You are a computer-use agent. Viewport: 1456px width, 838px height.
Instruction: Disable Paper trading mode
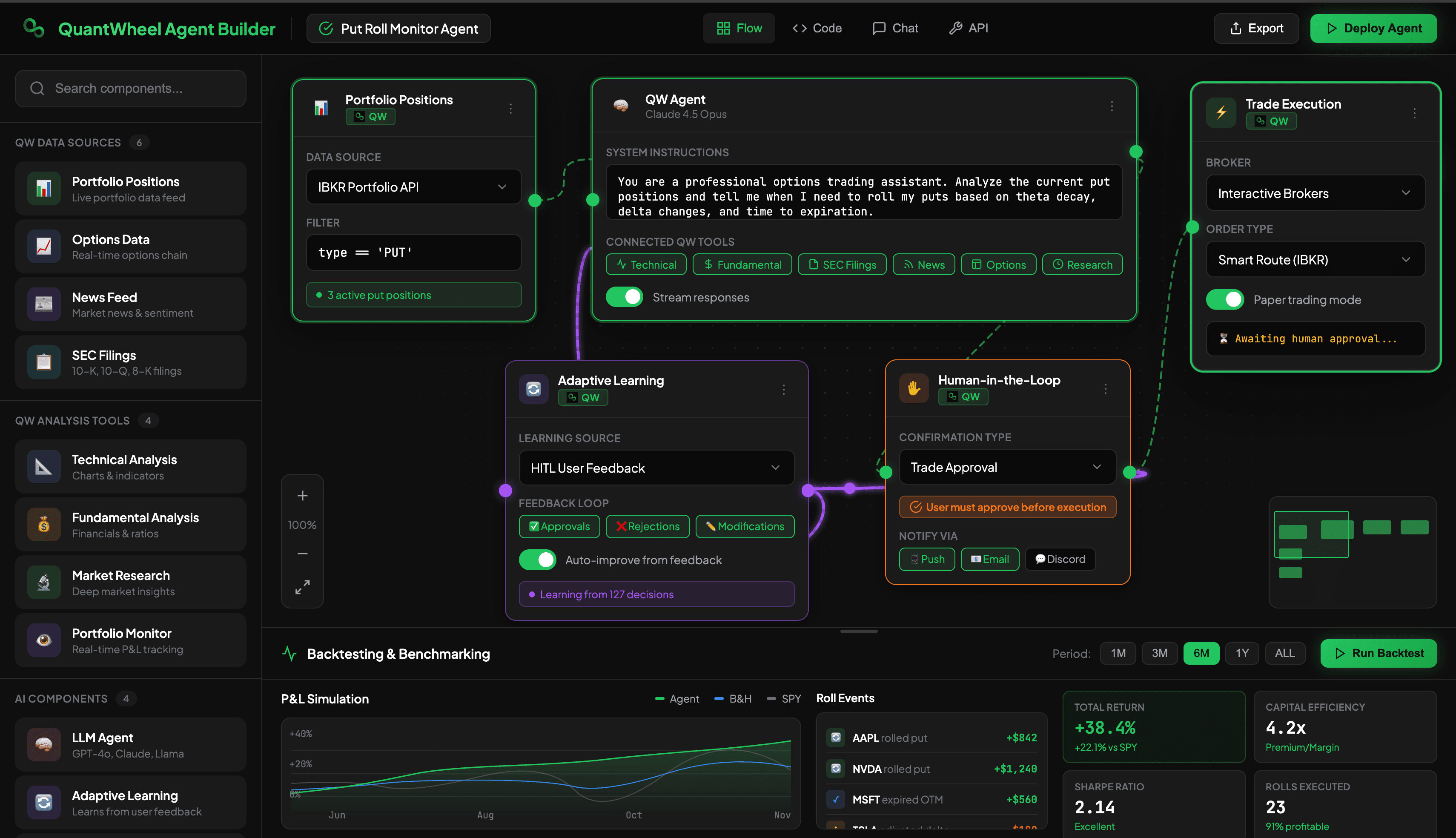1225,299
